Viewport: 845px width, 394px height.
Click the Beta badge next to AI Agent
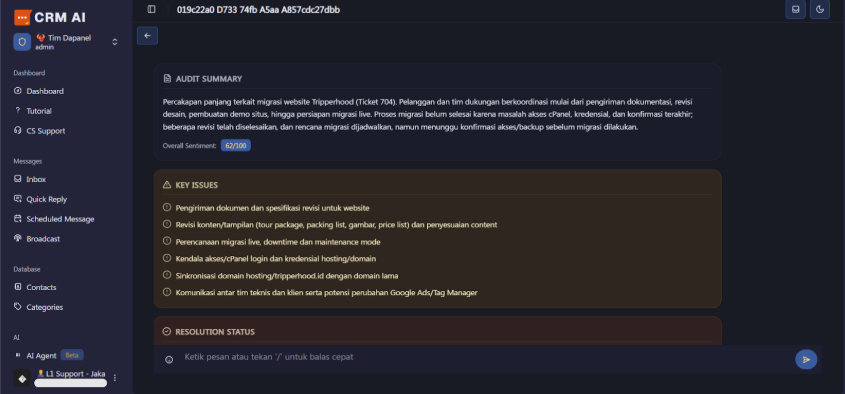click(72, 356)
